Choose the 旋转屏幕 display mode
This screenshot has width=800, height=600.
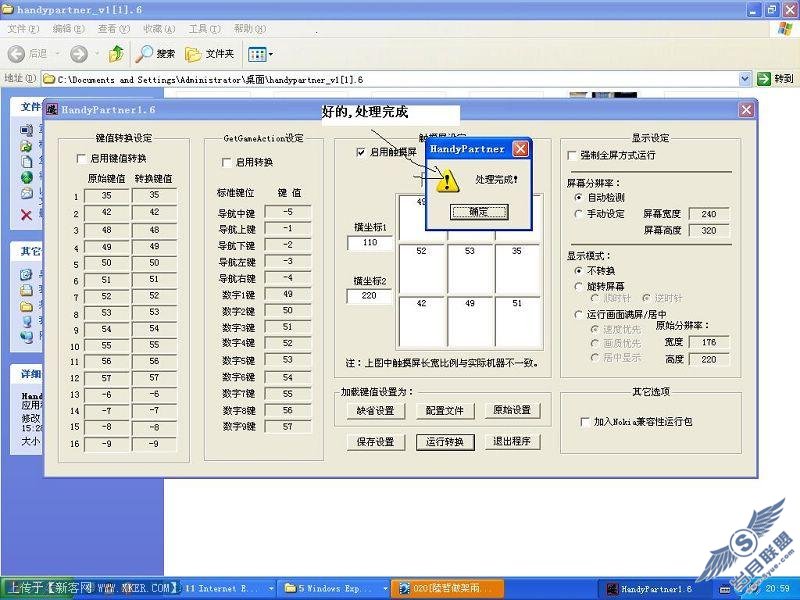click(578, 286)
